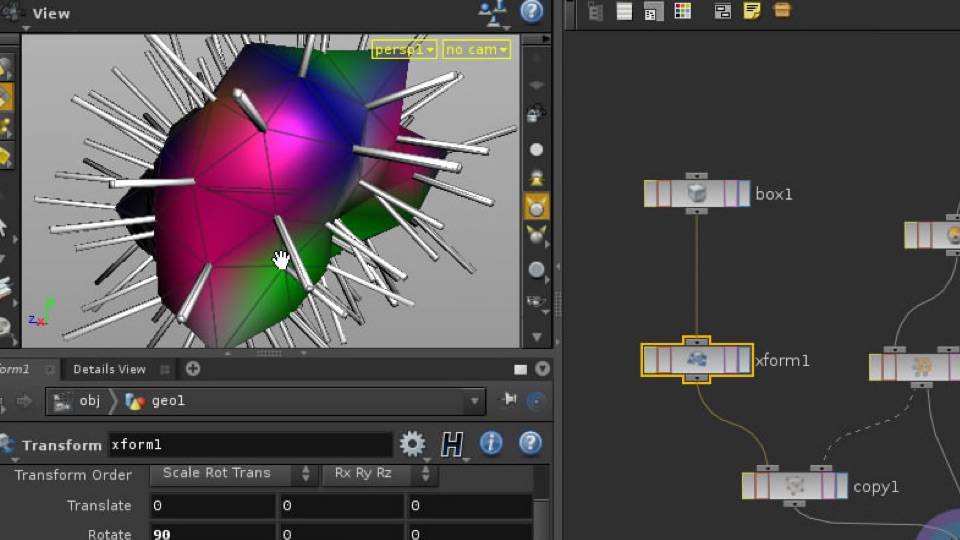
Task: Switch network editor to list view icon
Action: coord(625,11)
